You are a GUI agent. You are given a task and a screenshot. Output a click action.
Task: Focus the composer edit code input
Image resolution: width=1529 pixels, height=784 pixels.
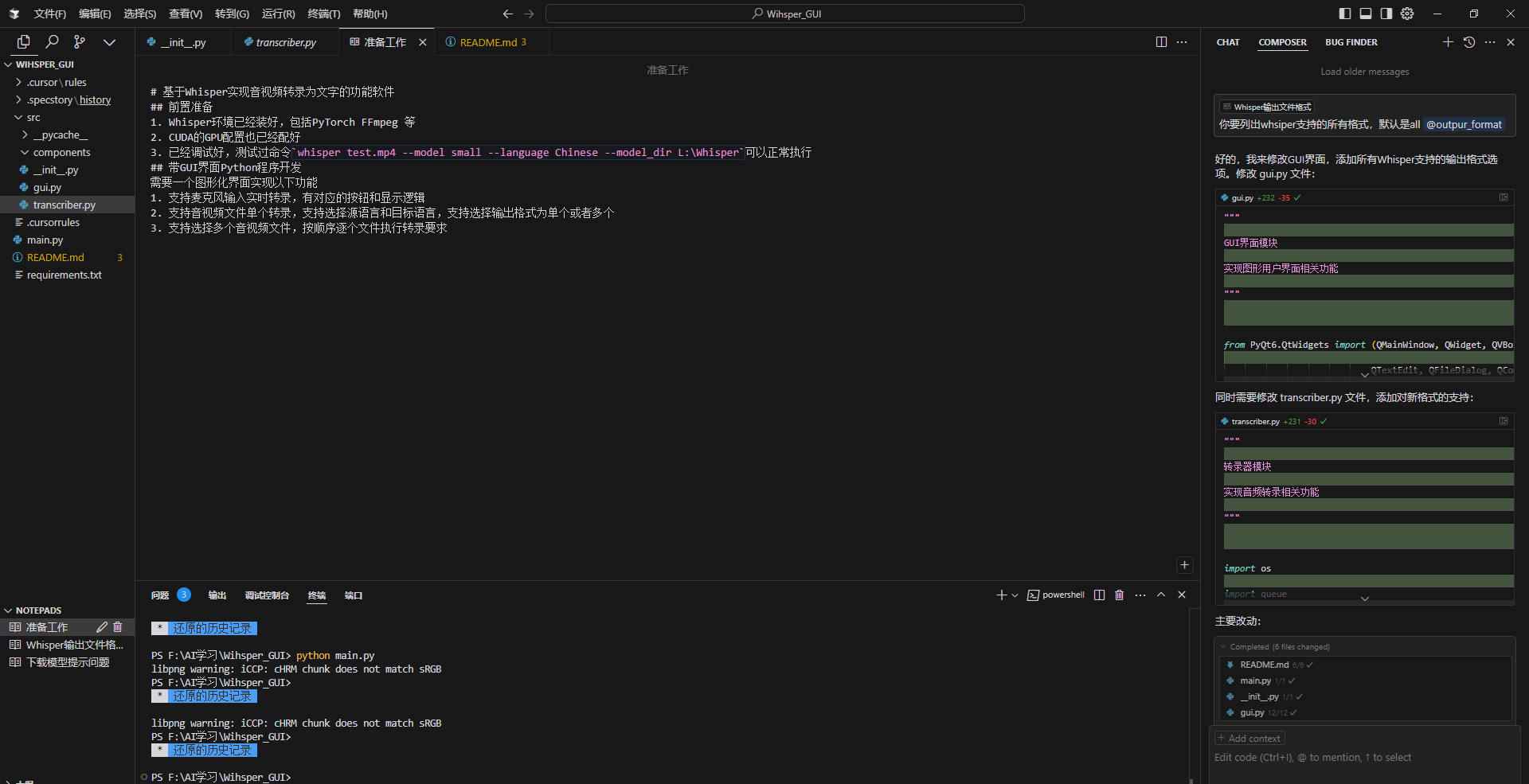coord(1364,758)
